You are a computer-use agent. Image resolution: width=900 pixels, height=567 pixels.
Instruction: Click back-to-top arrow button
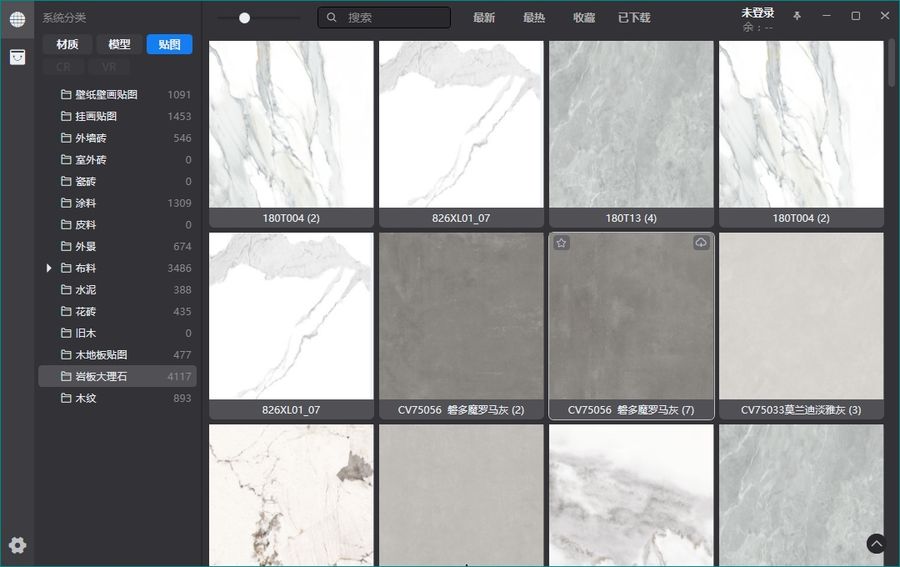[876, 543]
